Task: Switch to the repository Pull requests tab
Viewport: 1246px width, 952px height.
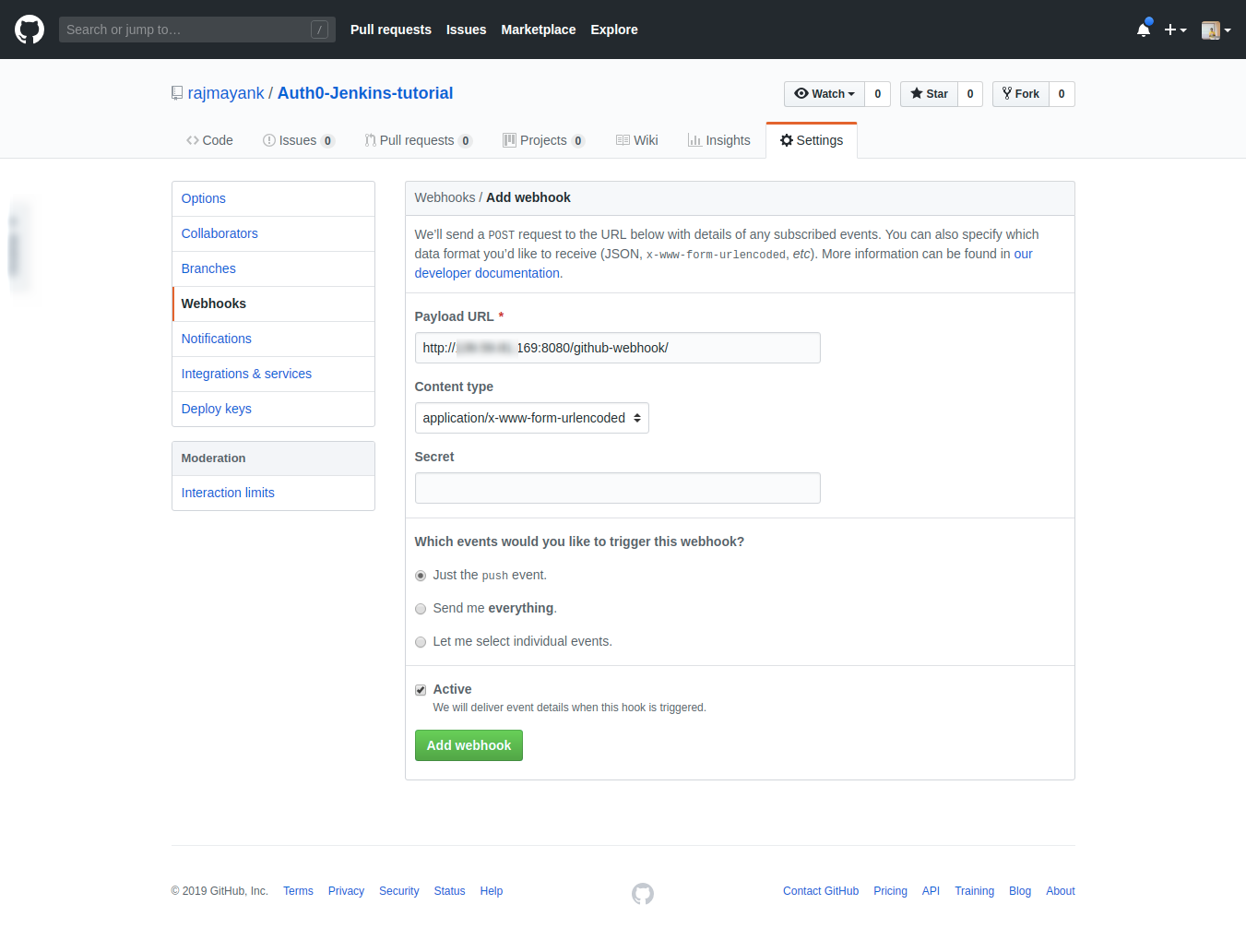Action: click(418, 140)
